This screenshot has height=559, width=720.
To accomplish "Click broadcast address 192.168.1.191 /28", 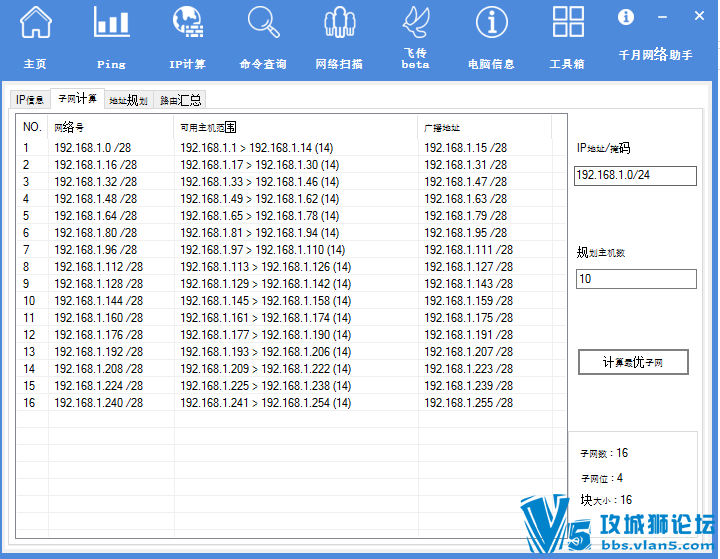I will [x=469, y=335].
